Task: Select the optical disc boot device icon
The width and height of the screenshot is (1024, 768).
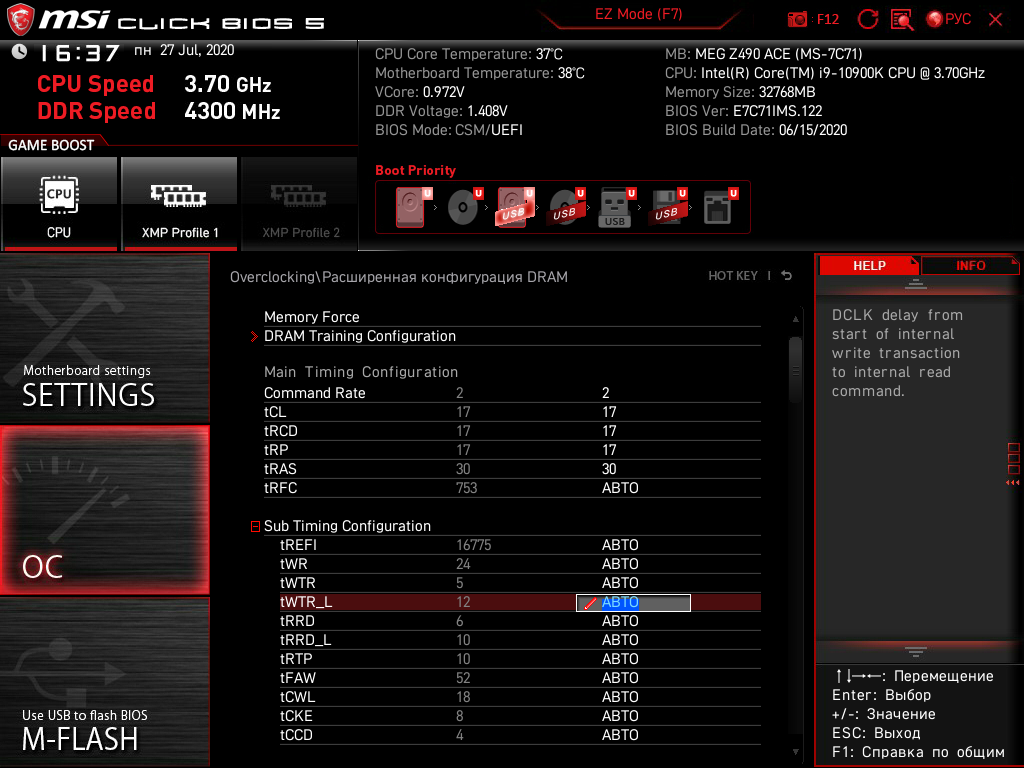Action: pos(464,207)
